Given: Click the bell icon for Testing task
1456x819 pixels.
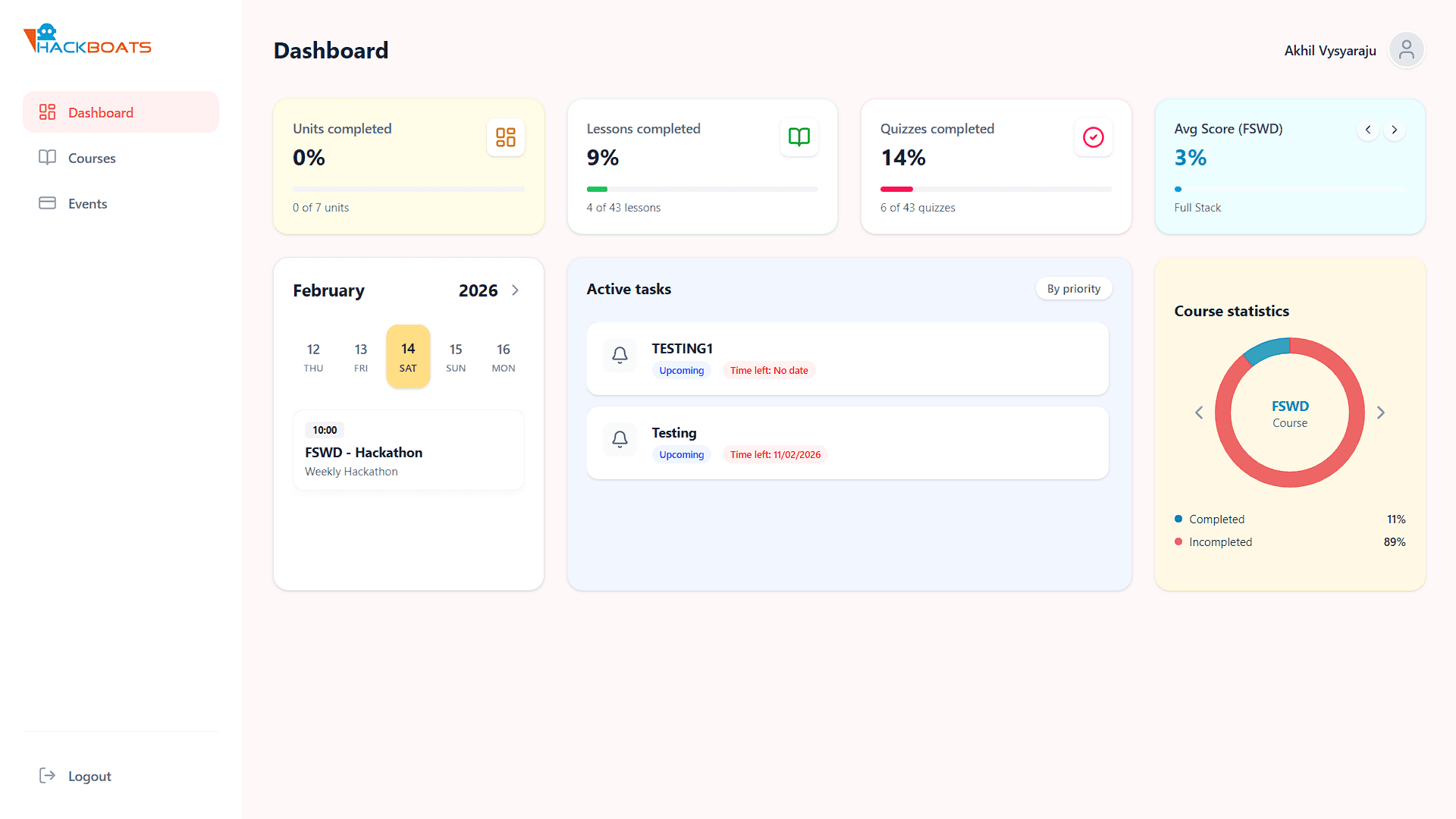Looking at the screenshot, I should 620,439.
